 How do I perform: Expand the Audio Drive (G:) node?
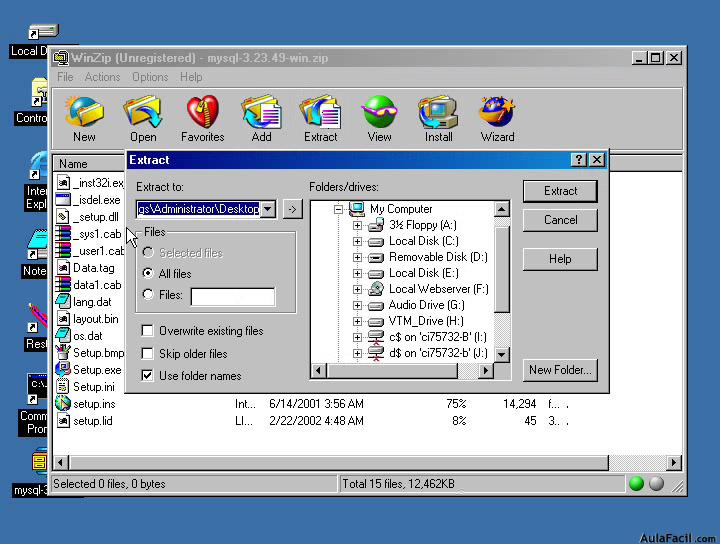point(357,305)
